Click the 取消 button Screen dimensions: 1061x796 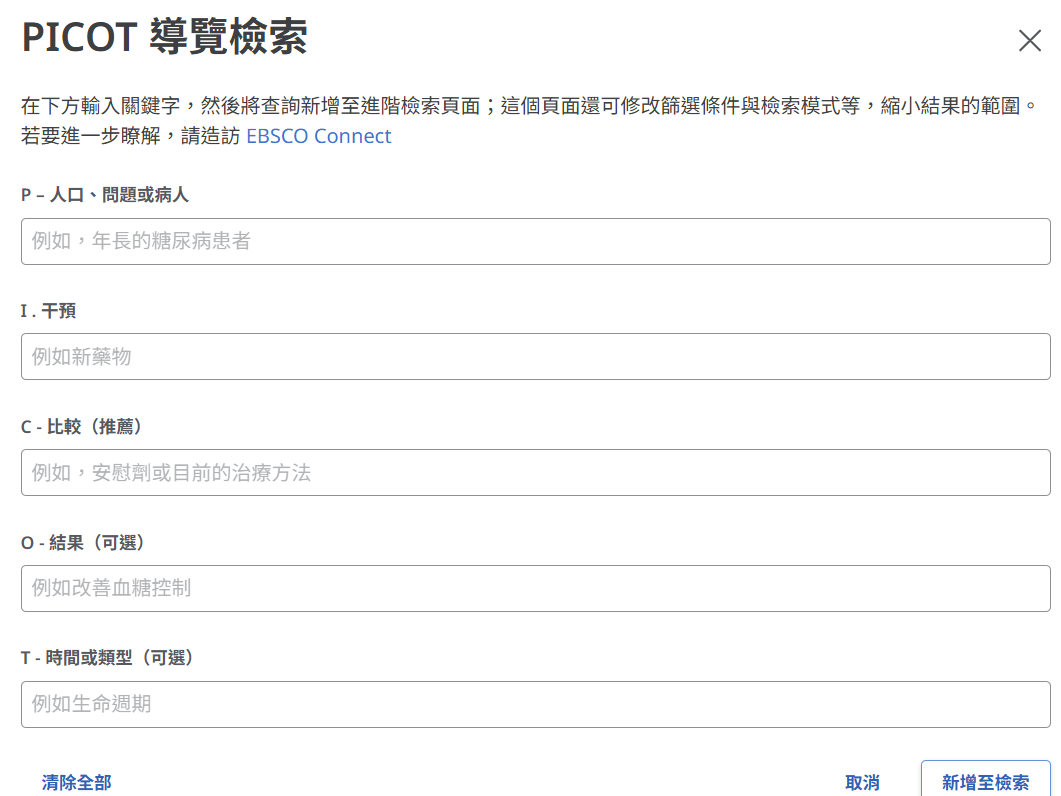(863, 783)
